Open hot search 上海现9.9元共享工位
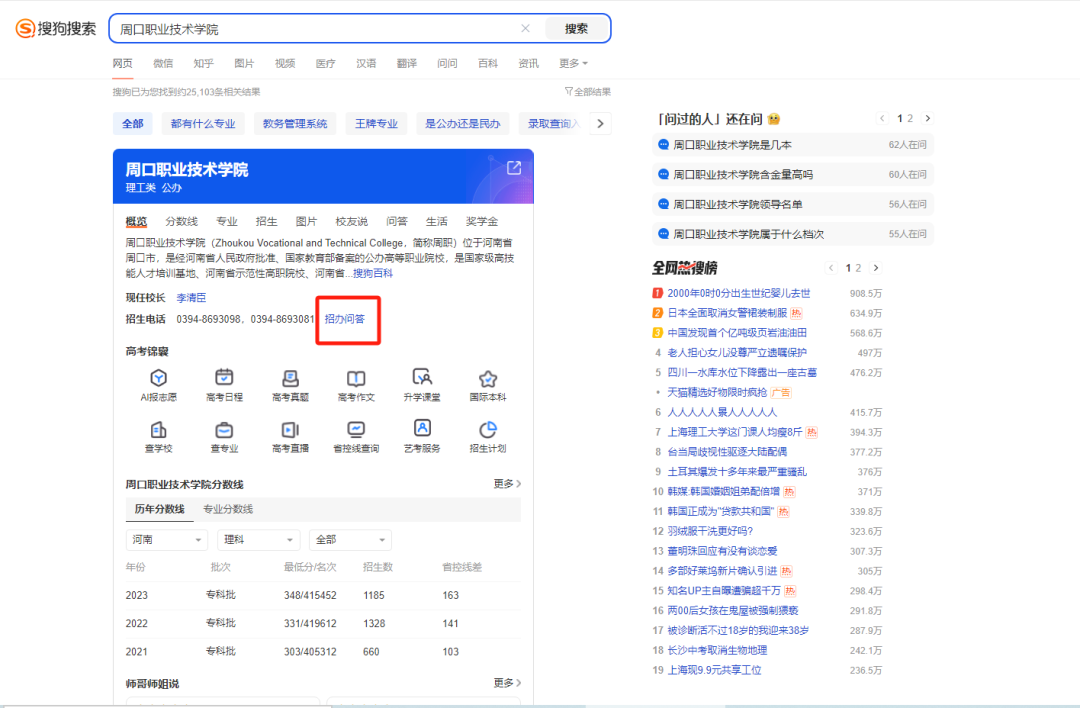 [x=714, y=670]
